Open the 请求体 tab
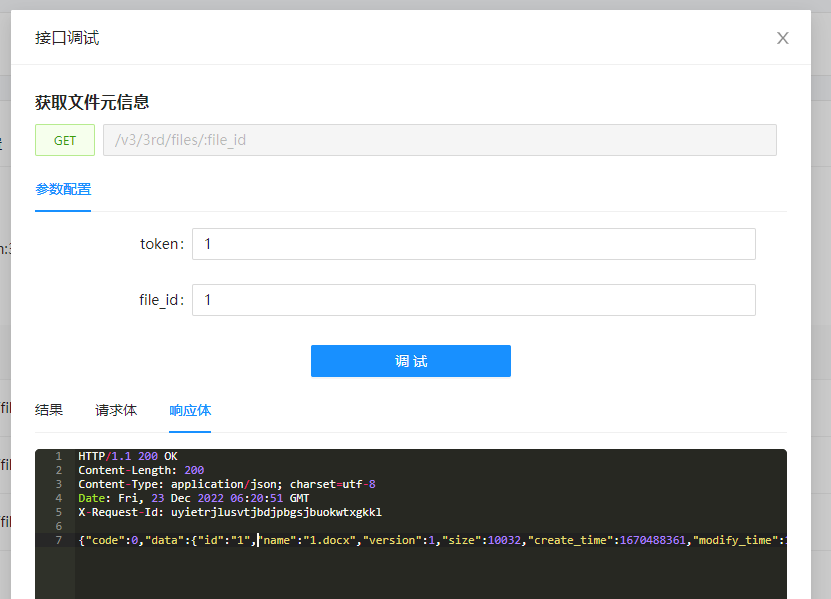The image size is (831, 599). pyautogui.click(x=116, y=410)
